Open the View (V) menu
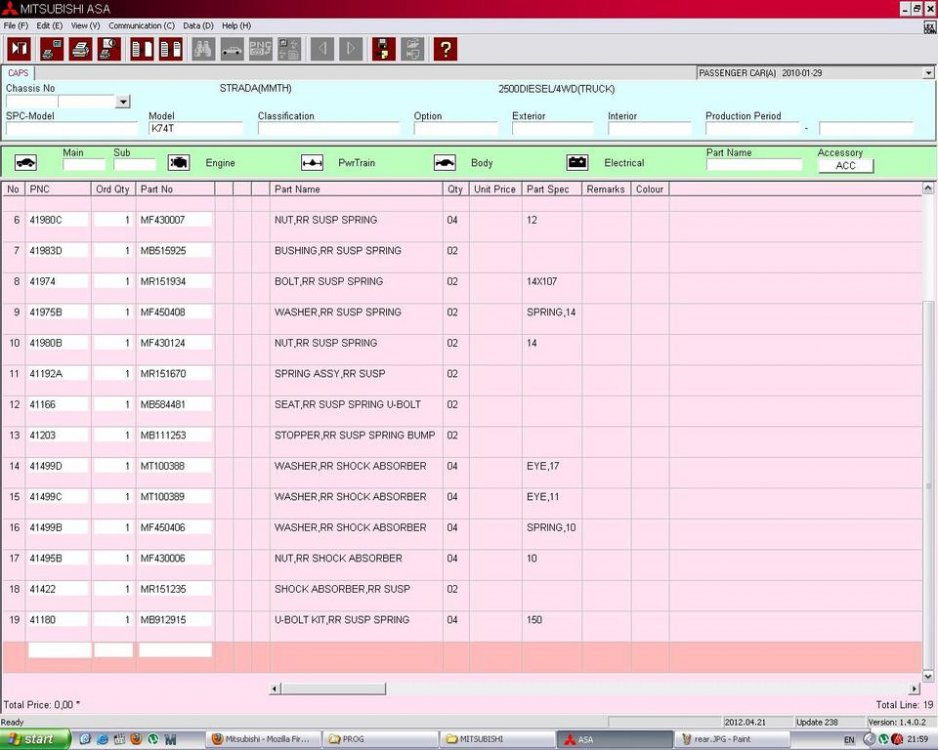This screenshot has width=938, height=750. pyautogui.click(x=86, y=26)
